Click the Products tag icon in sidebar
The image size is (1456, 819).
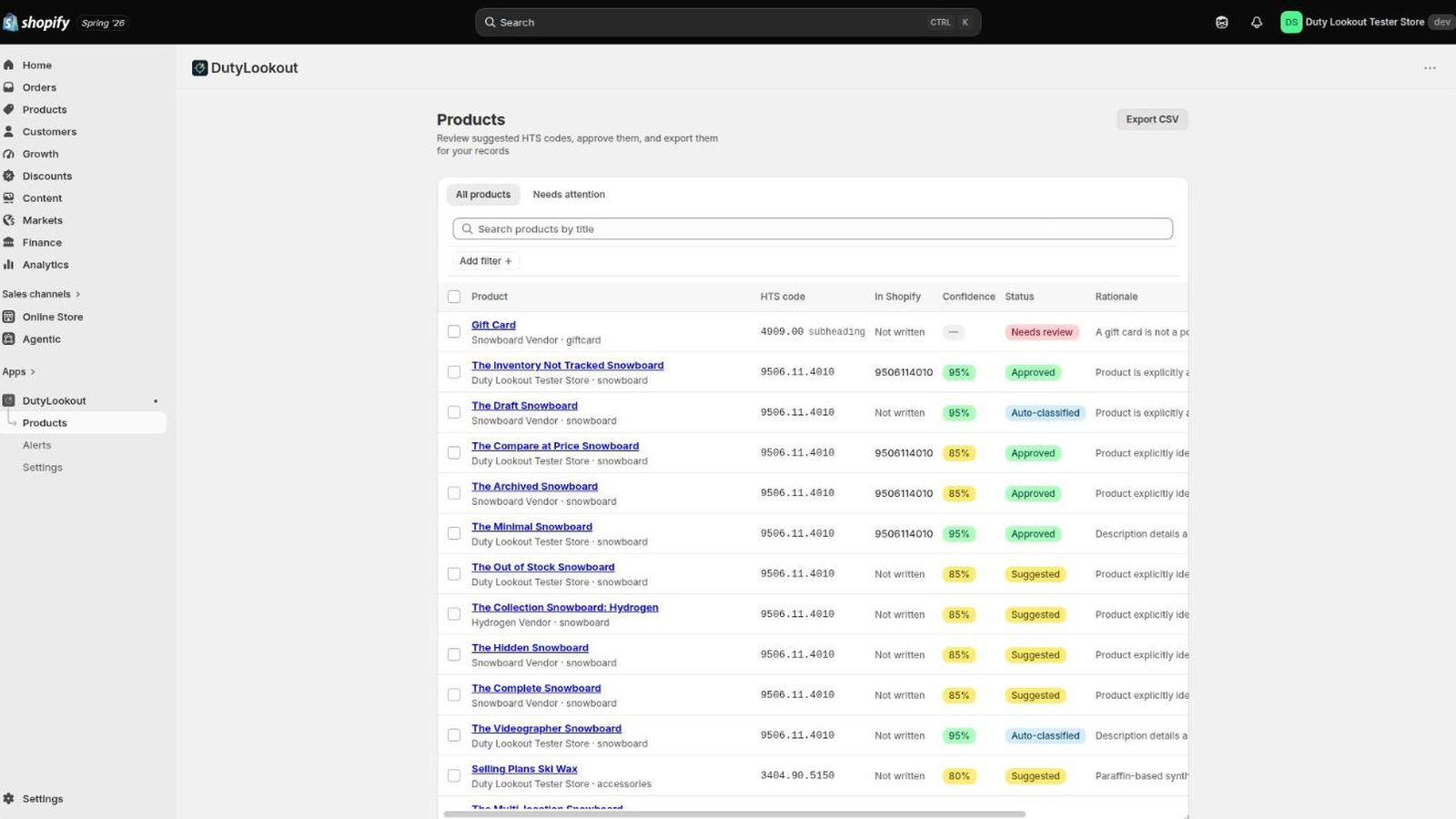click(x=9, y=109)
